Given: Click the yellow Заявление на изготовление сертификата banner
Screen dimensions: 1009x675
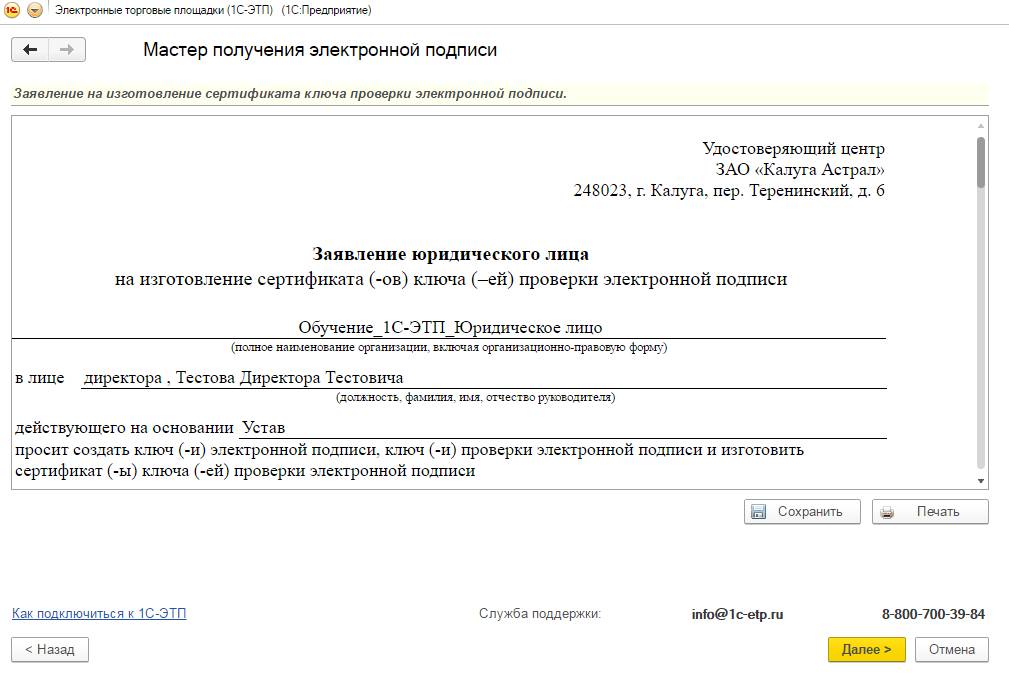Looking at the screenshot, I should point(499,94).
